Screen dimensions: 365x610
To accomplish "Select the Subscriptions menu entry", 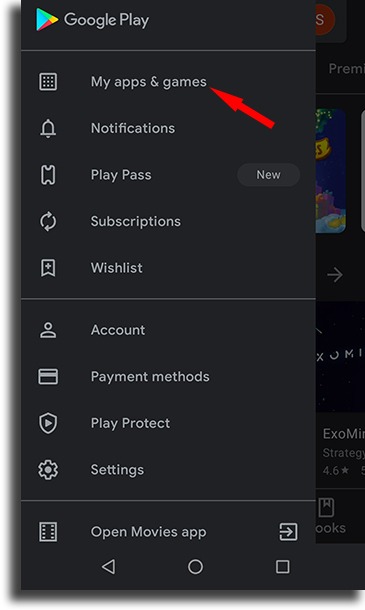I will click(168, 221).
